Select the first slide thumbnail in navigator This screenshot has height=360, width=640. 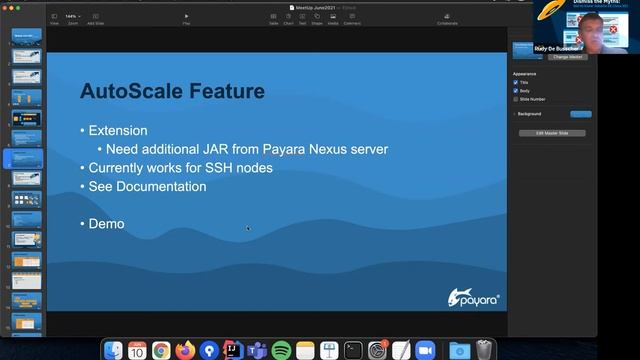point(27,36)
